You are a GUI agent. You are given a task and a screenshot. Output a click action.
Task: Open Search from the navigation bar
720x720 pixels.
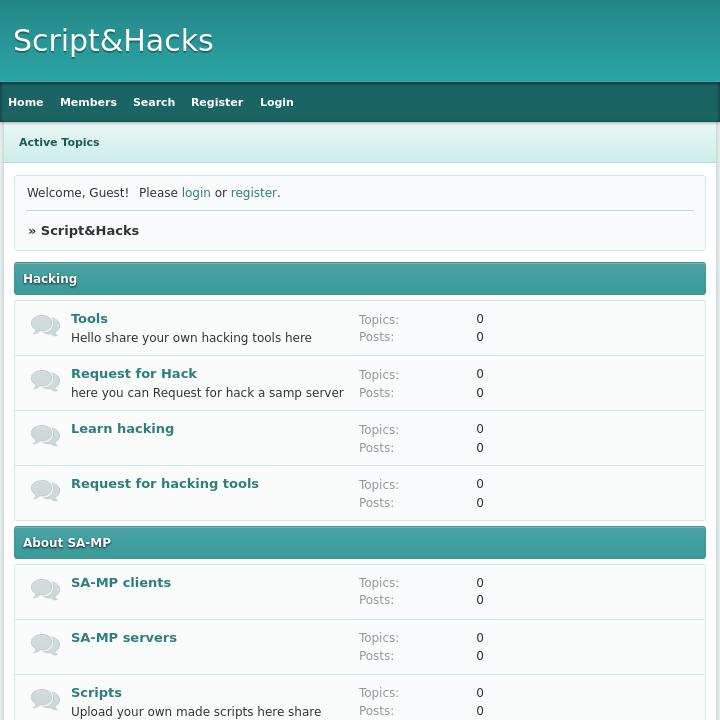click(154, 102)
